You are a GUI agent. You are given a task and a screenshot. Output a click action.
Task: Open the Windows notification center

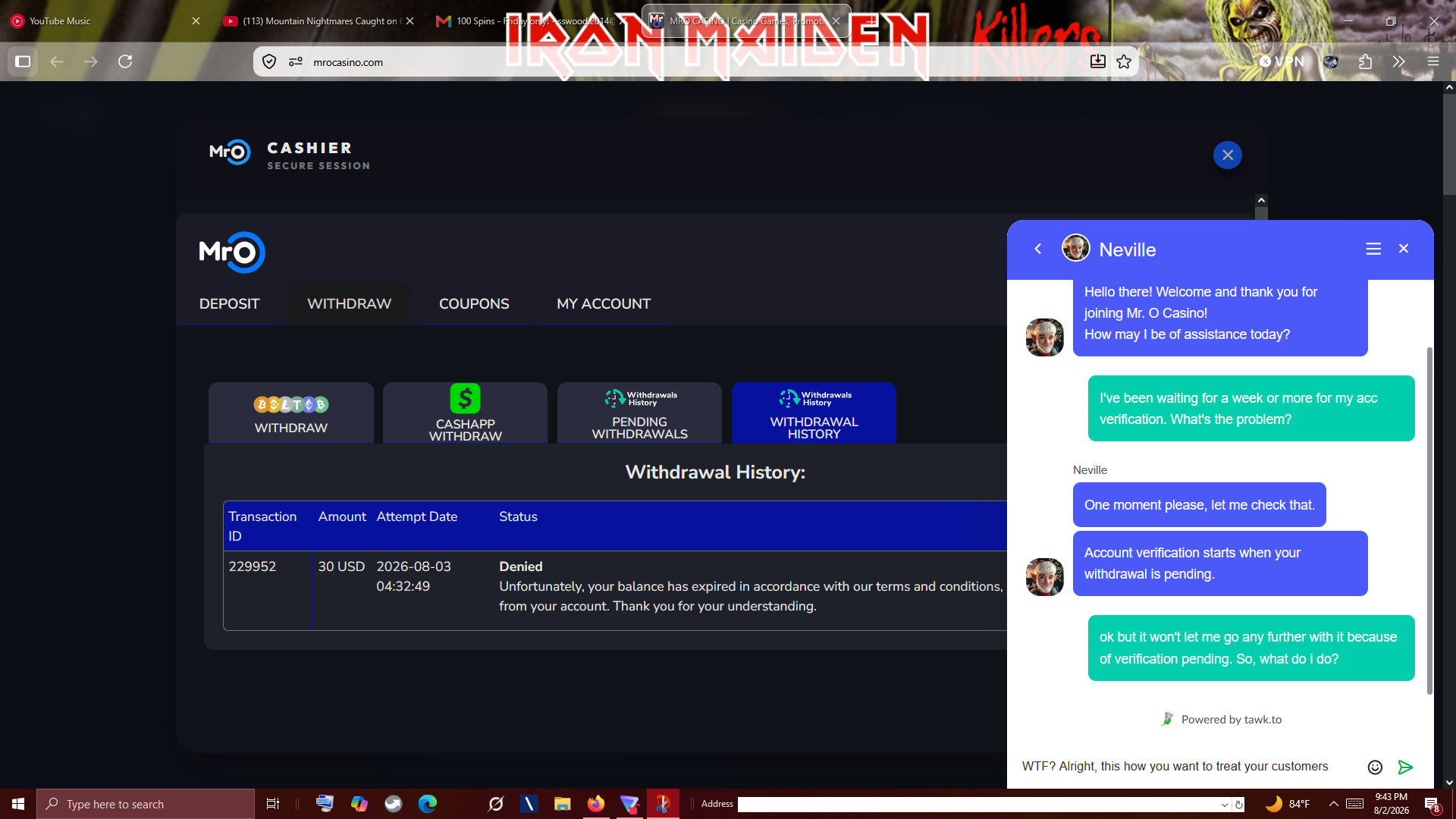[1432, 804]
